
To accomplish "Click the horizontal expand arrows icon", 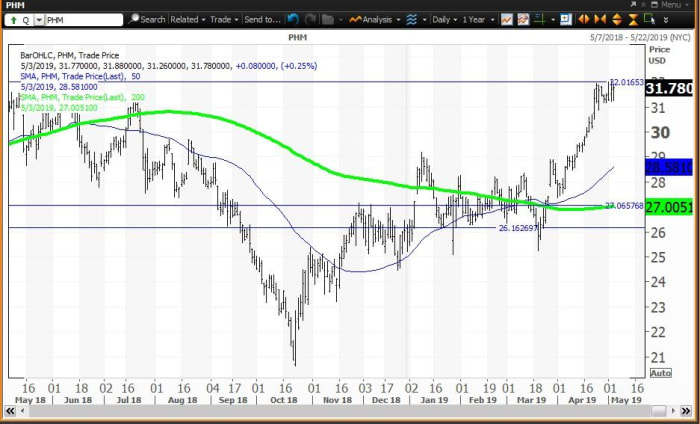I will [x=585, y=19].
